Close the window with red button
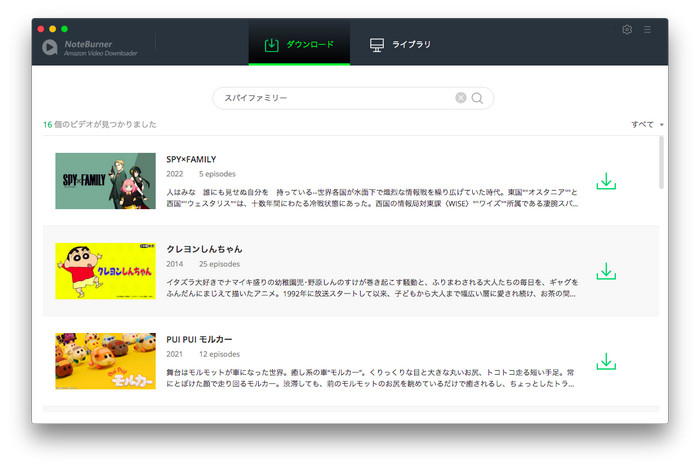The image size is (700, 469). (41, 29)
